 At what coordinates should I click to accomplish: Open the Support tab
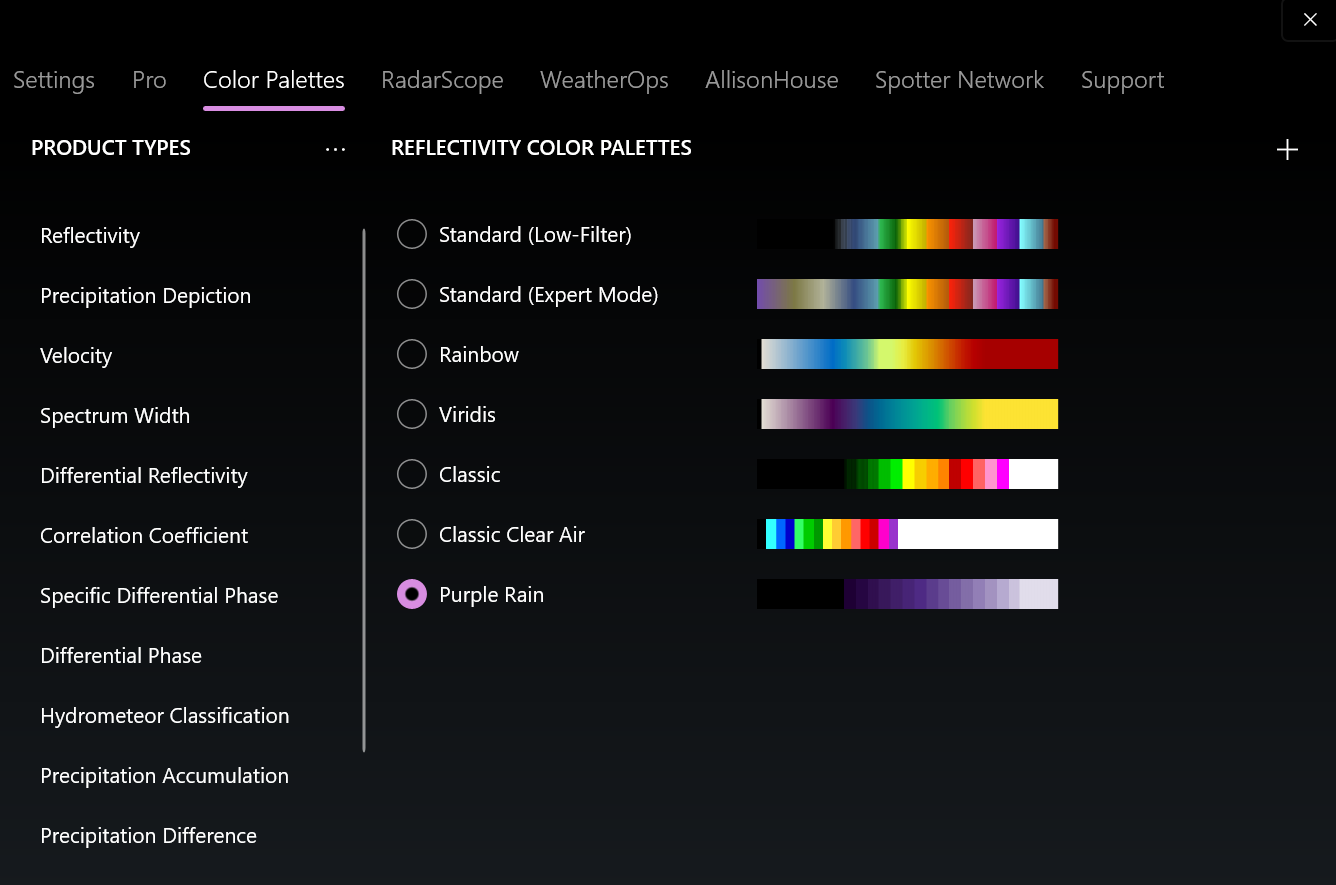[x=1122, y=80]
